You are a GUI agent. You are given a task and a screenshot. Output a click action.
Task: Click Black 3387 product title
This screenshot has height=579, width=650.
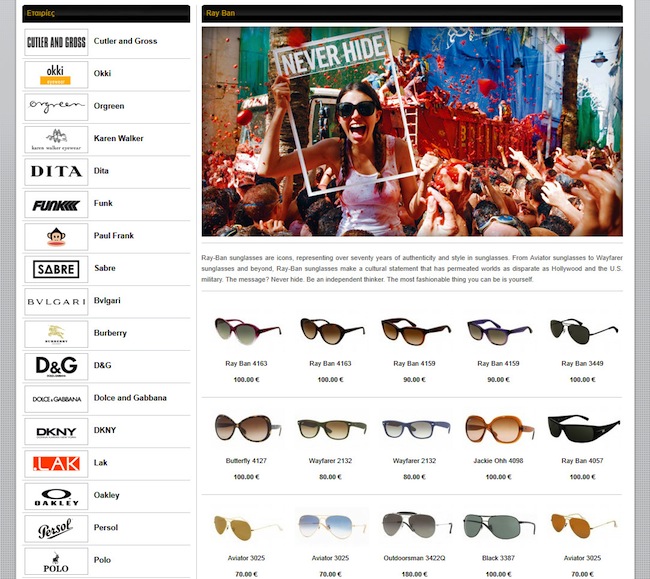[498, 558]
